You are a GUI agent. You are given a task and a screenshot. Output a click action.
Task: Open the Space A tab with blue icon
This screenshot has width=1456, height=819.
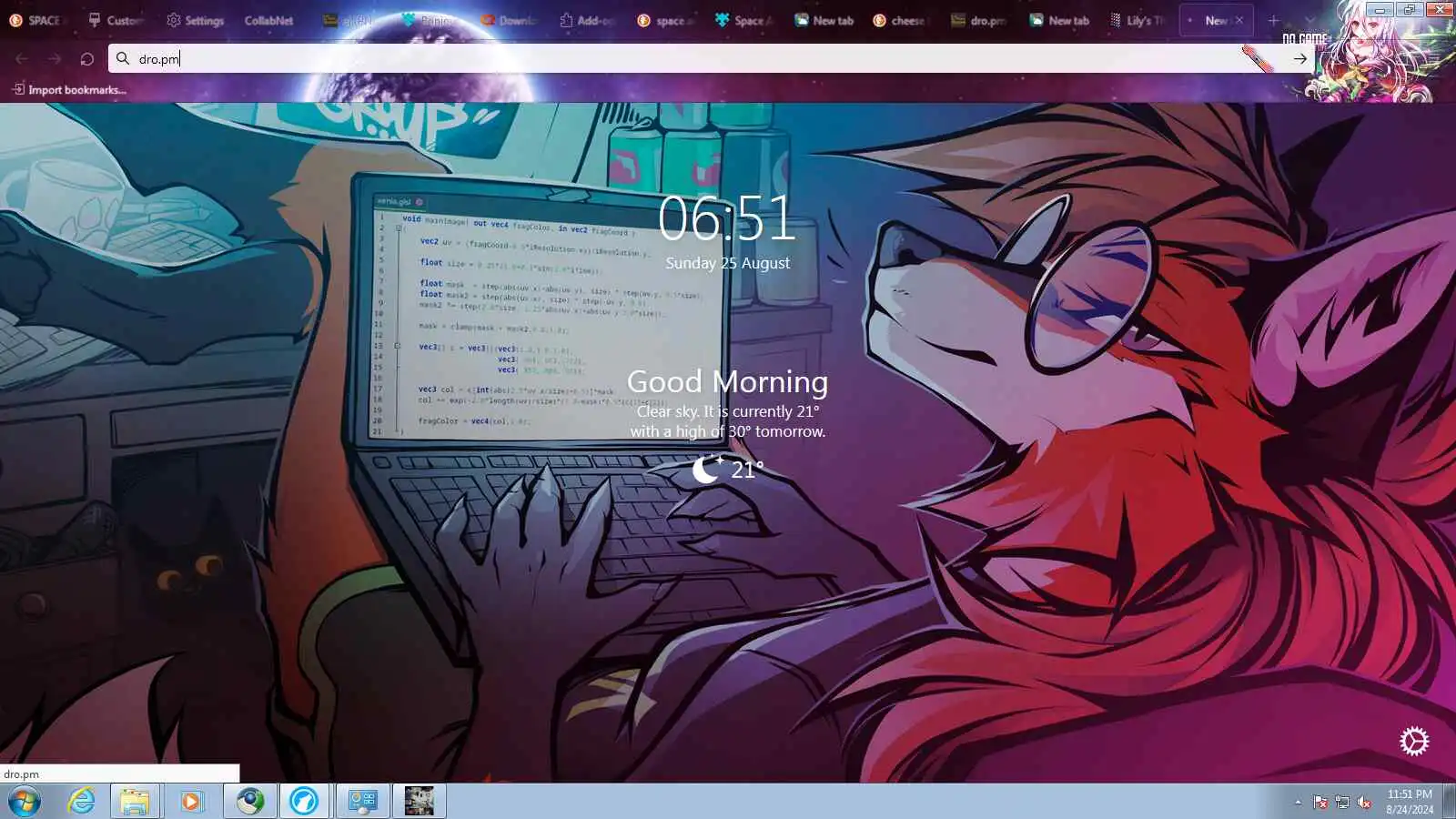(x=746, y=20)
